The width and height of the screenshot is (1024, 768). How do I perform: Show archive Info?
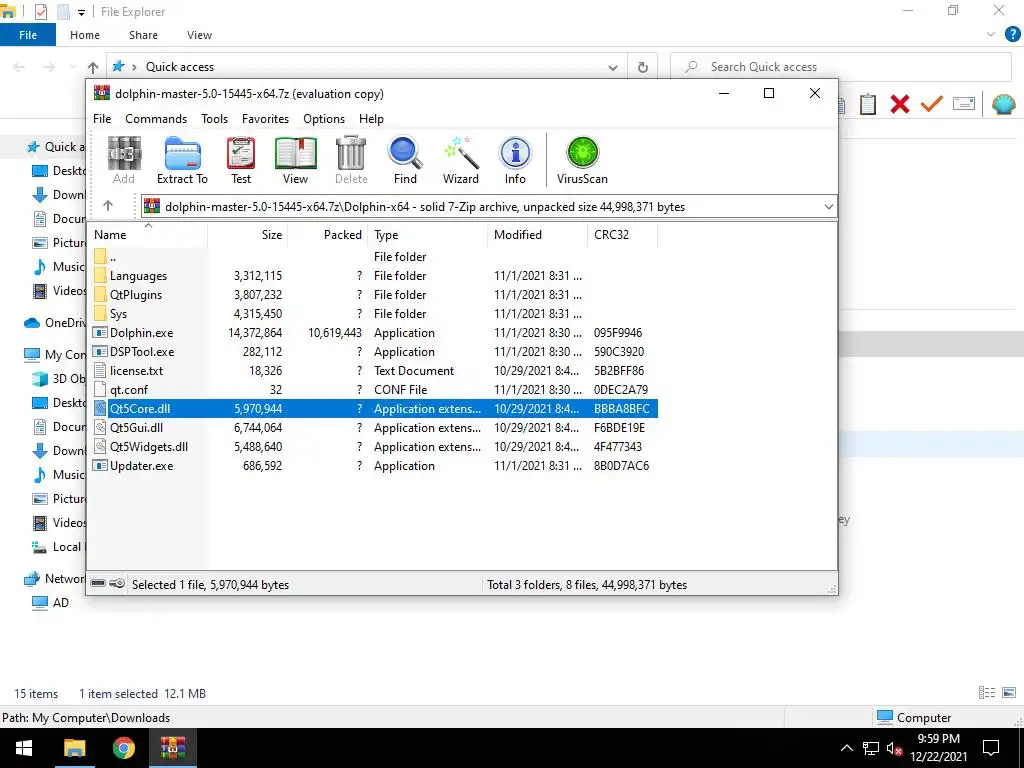click(515, 161)
